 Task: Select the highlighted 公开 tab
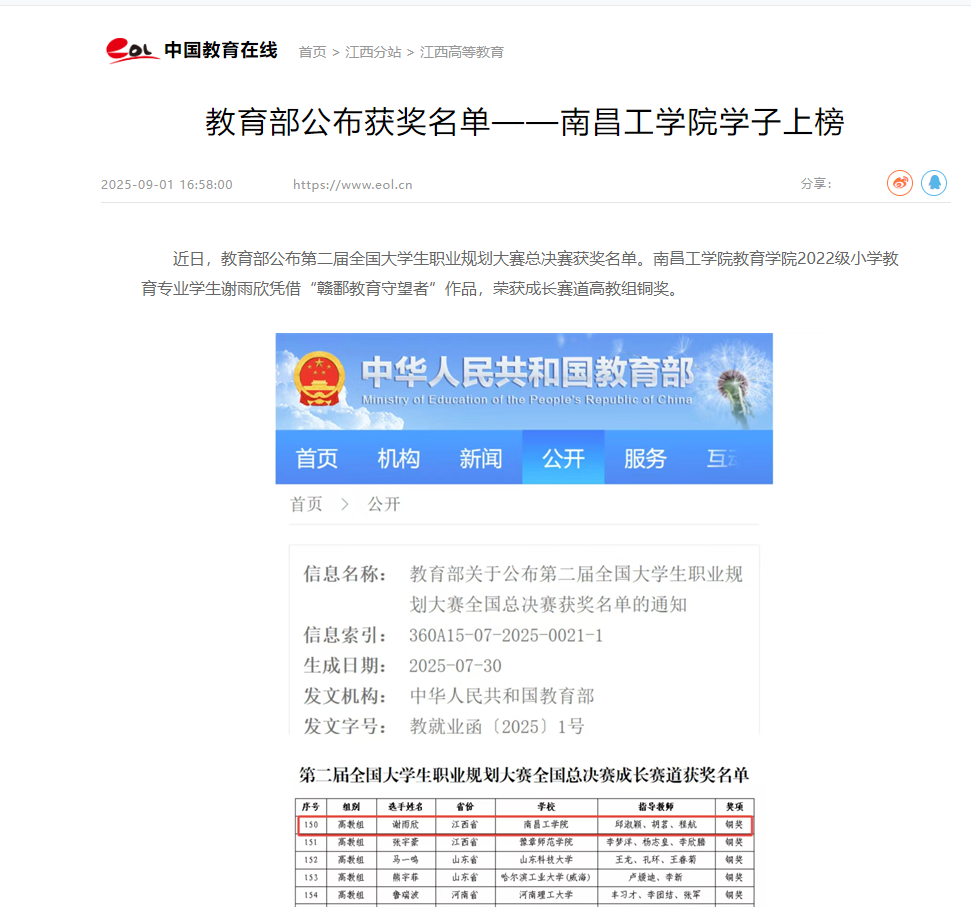pyautogui.click(x=563, y=458)
